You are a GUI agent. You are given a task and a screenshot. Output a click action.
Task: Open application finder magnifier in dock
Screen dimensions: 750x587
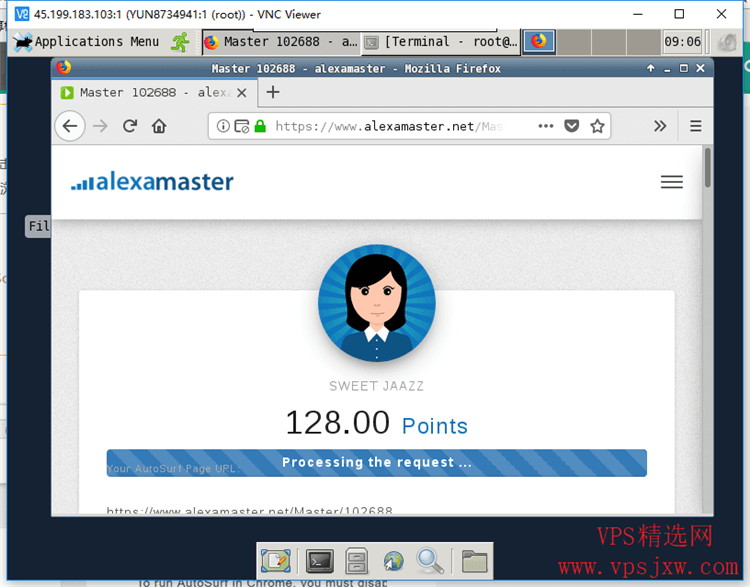430,561
